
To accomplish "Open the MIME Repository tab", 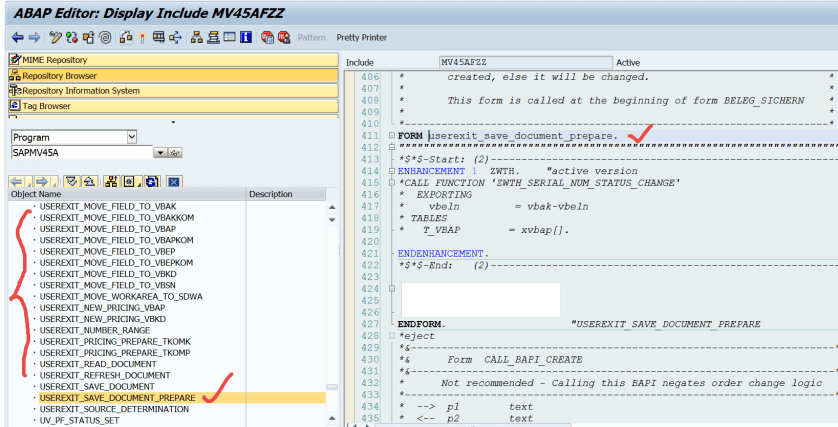I will coord(60,60).
